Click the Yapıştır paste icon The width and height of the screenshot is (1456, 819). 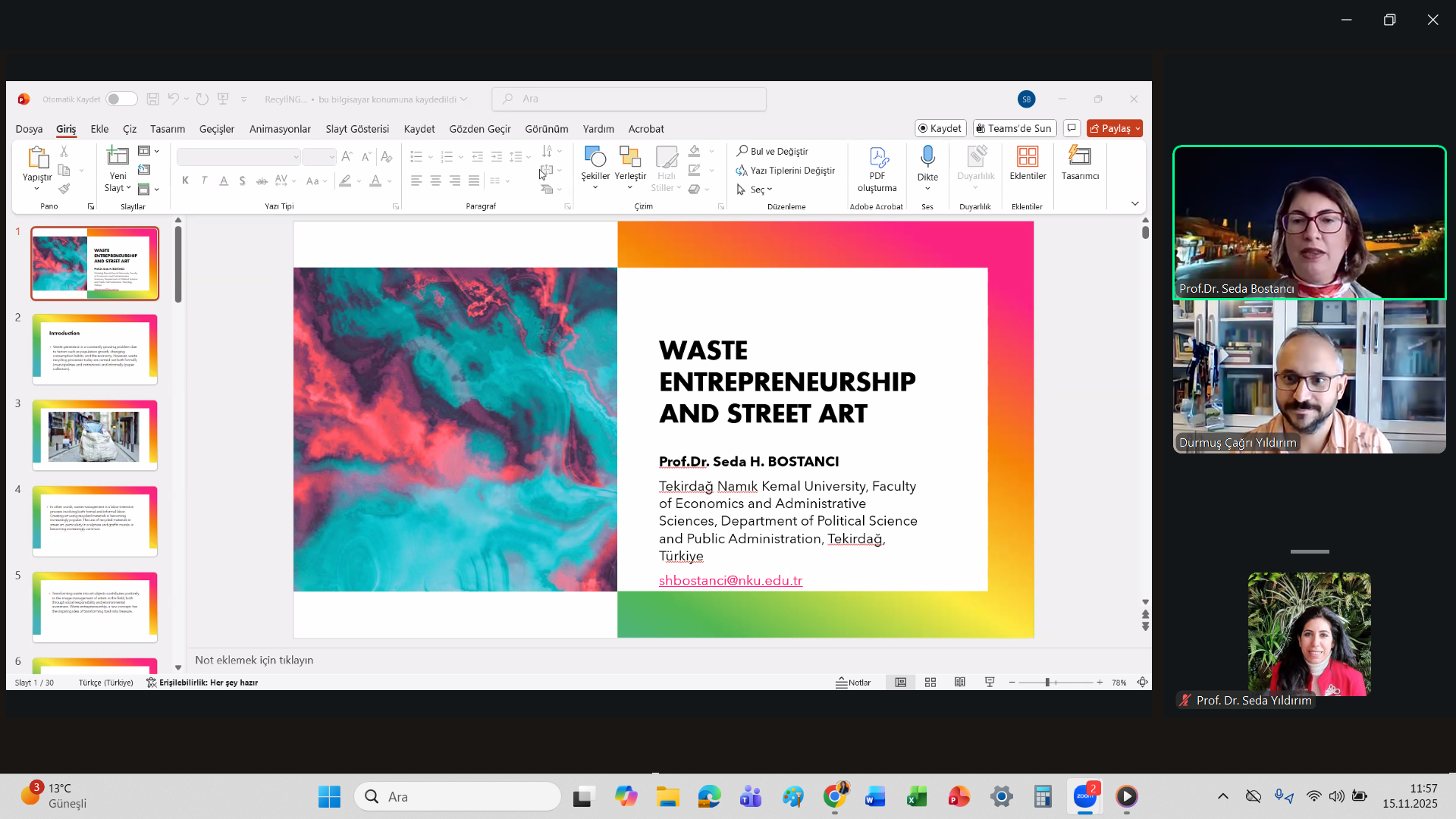[x=36, y=157]
